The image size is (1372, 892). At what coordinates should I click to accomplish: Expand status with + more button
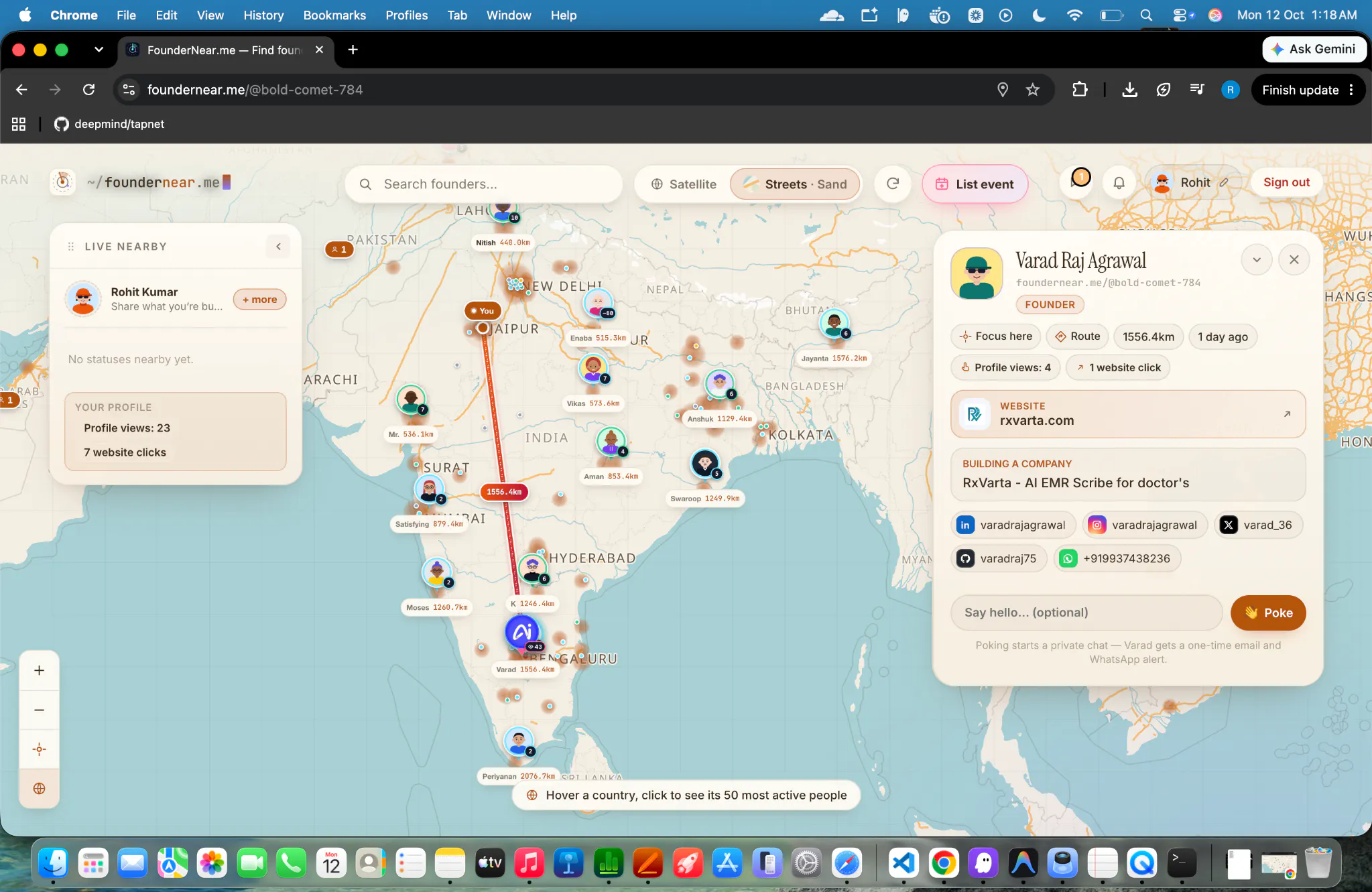[x=259, y=300]
